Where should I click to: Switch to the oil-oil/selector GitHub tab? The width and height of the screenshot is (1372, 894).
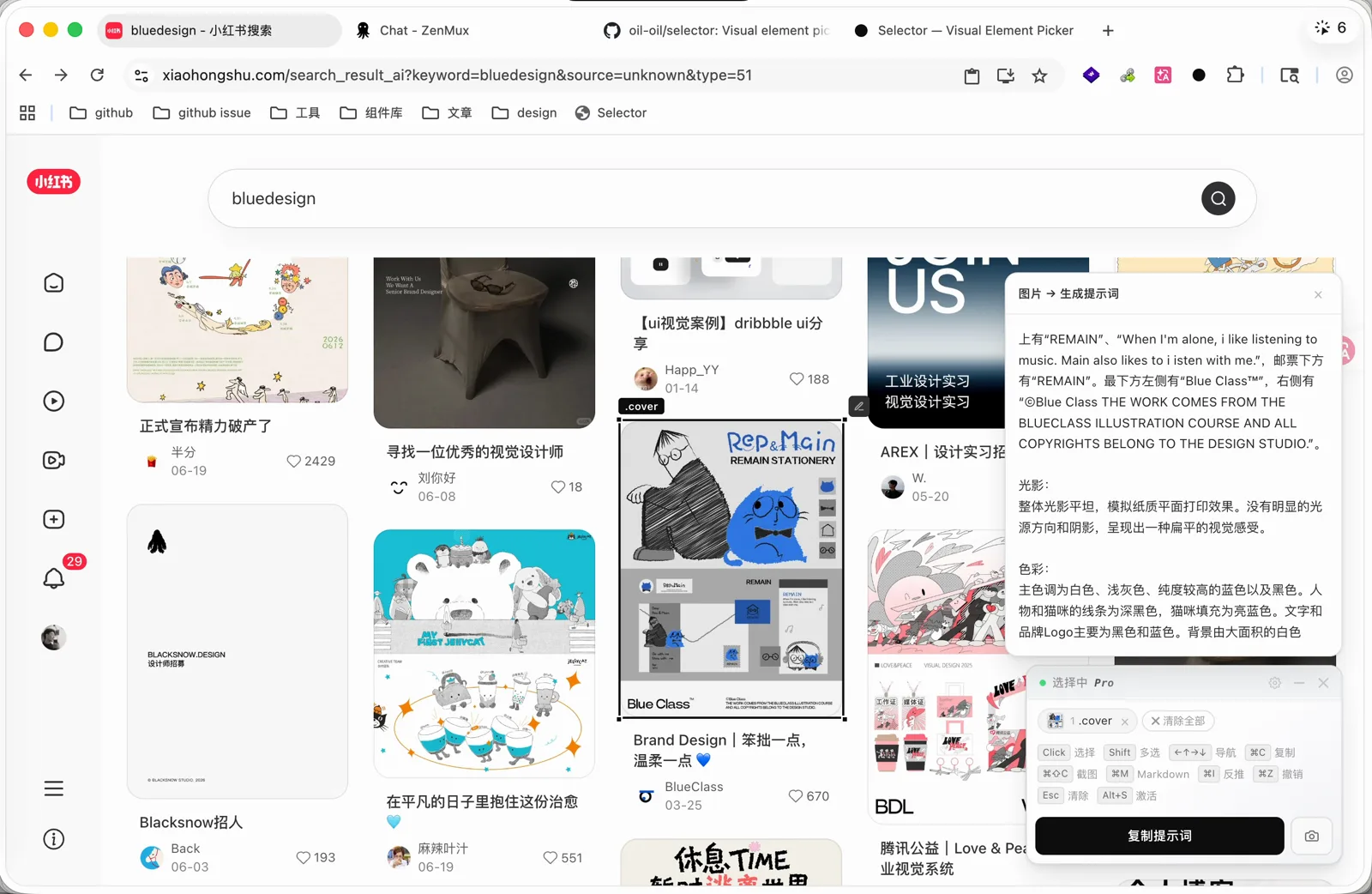tap(717, 30)
